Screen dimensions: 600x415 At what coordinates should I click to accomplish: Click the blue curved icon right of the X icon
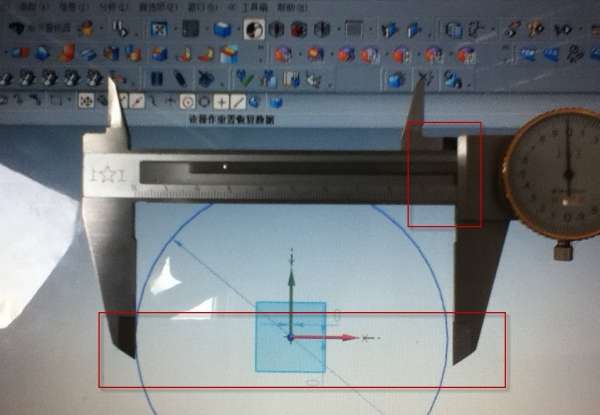coord(452,80)
